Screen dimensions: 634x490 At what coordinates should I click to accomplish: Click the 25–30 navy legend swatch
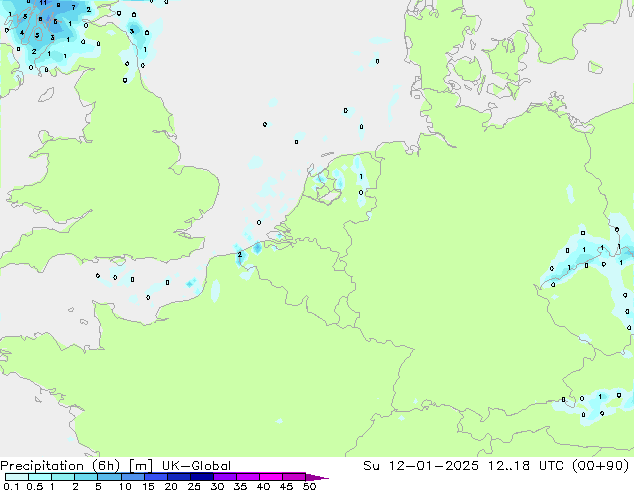(x=202, y=477)
